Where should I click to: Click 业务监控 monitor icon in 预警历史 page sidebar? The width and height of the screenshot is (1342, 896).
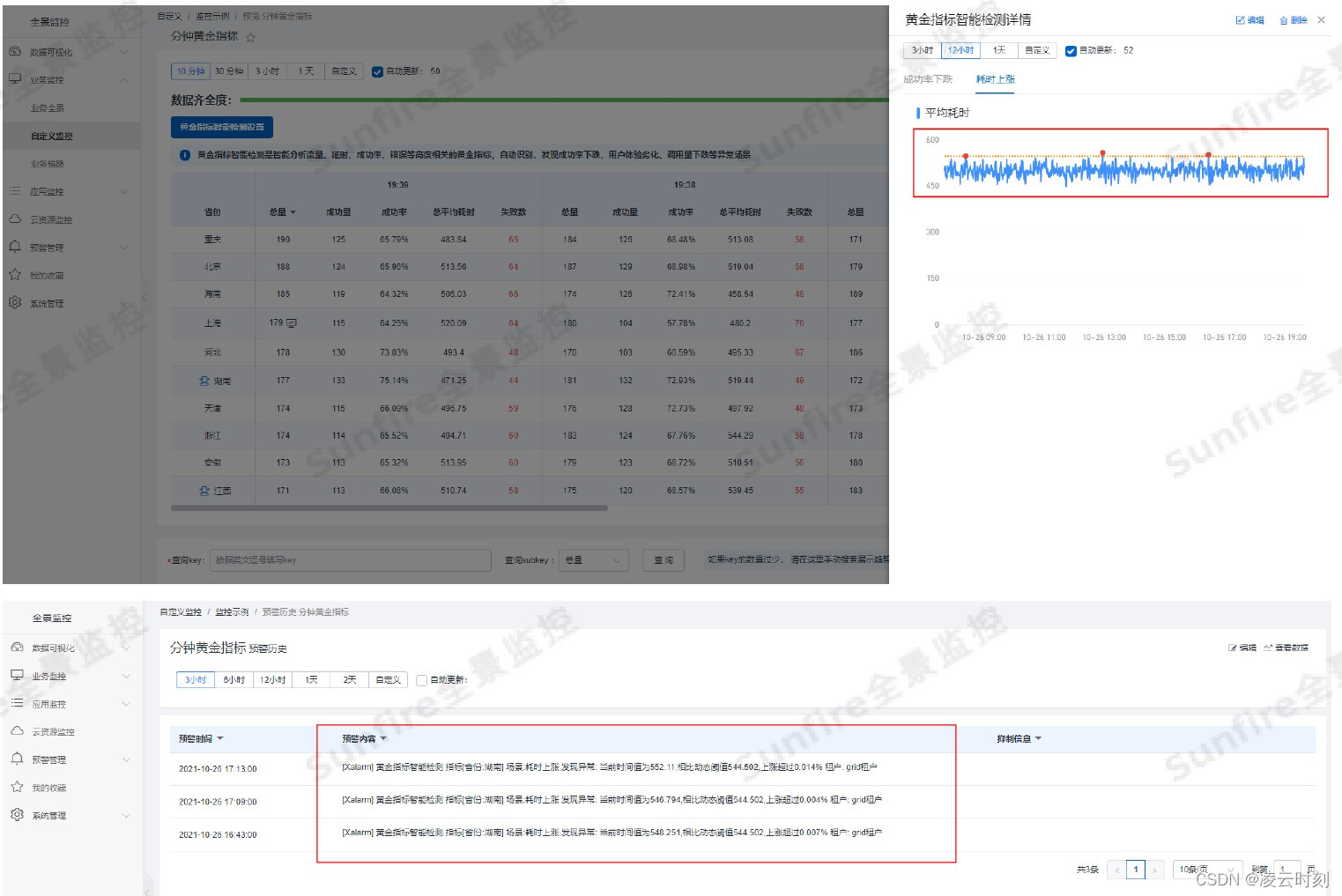pyautogui.click(x=17, y=675)
